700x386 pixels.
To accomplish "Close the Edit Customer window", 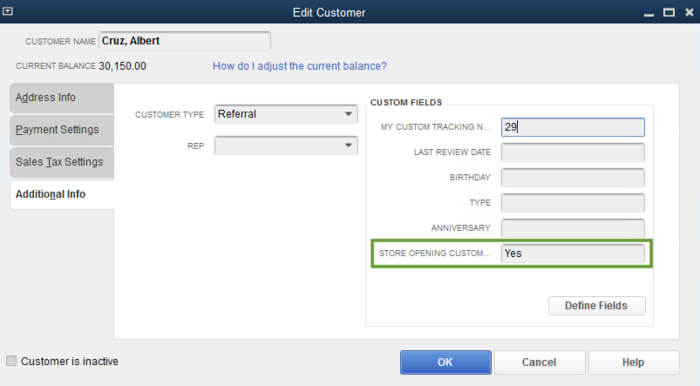I will [689, 12].
